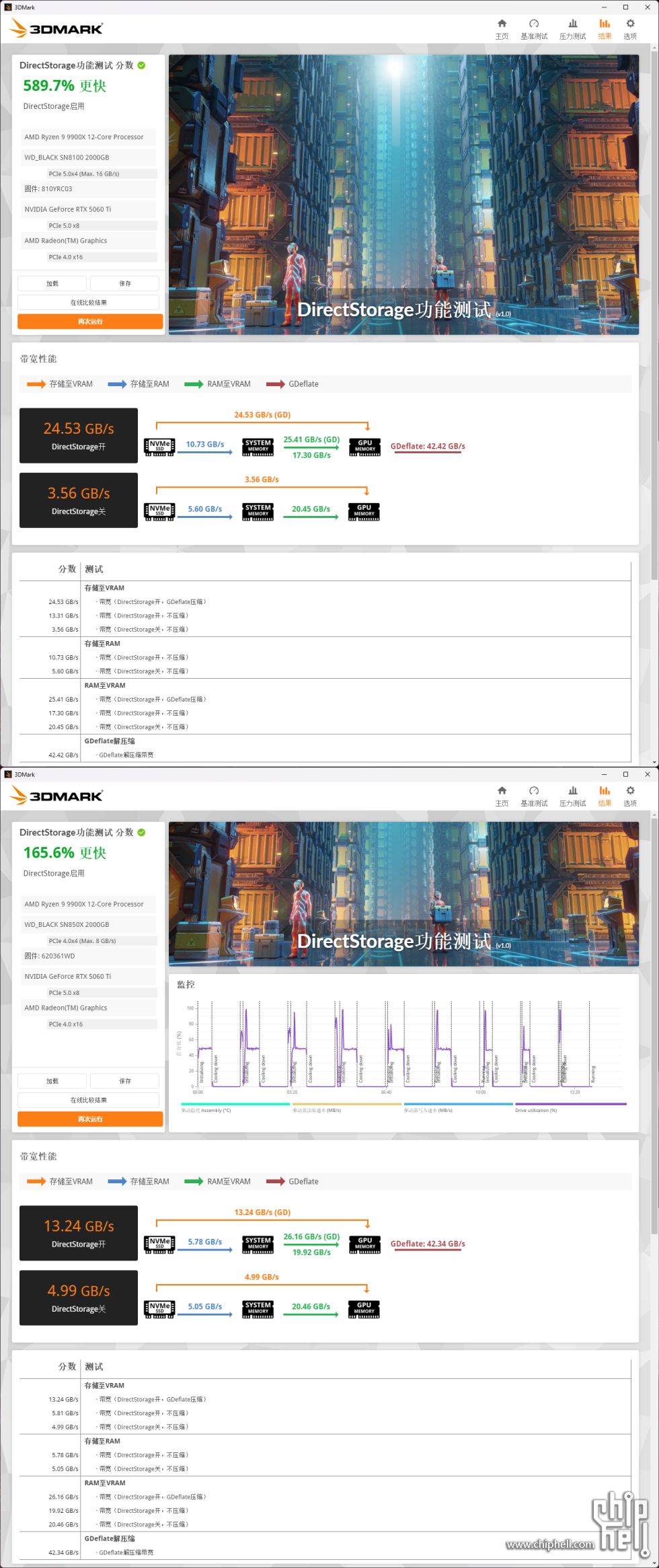
Task: Click the DirectStorage hero image in the 589.7% window
Action: pos(403,194)
